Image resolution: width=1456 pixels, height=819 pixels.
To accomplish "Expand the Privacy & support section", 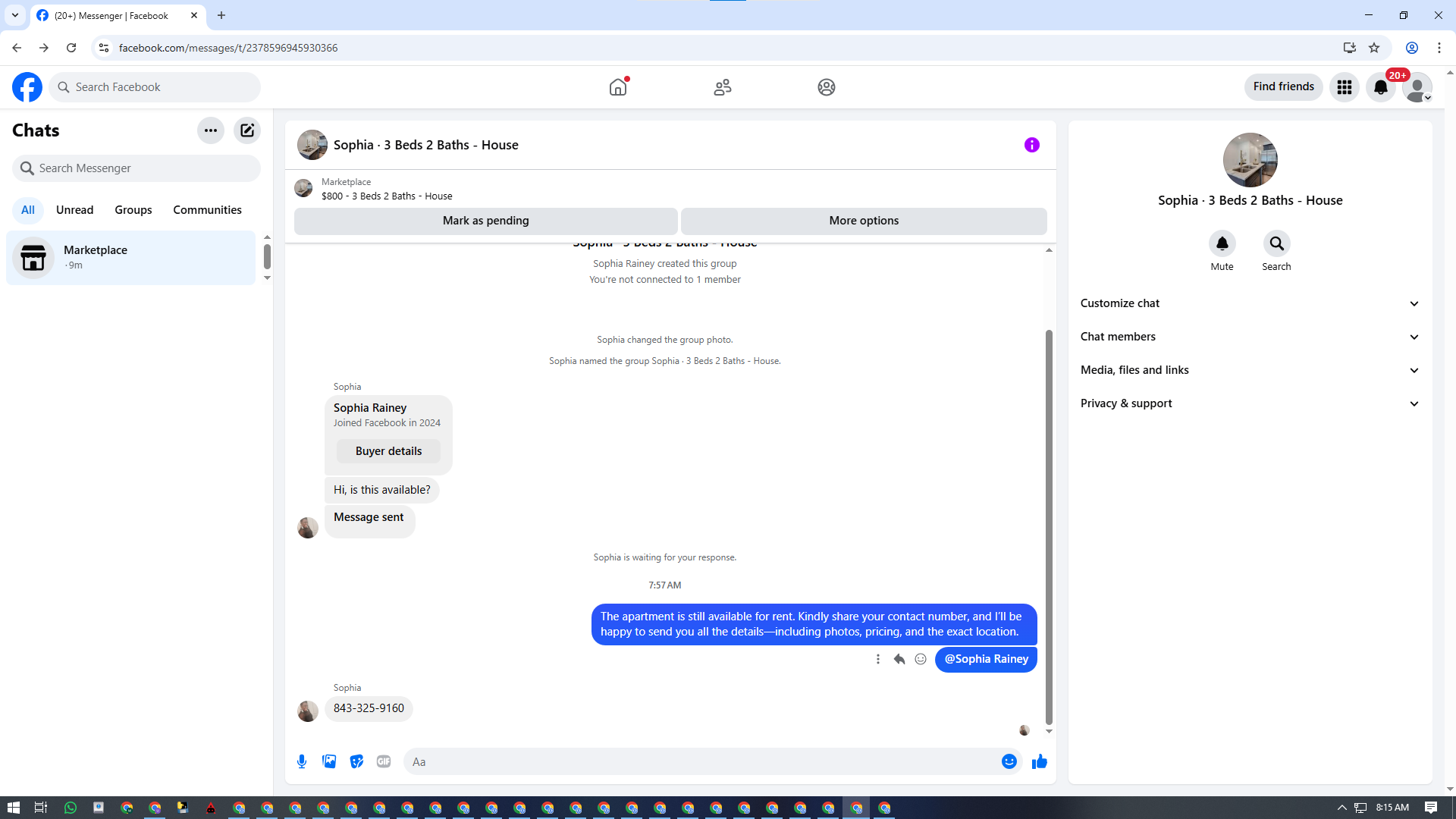I will (x=1250, y=403).
